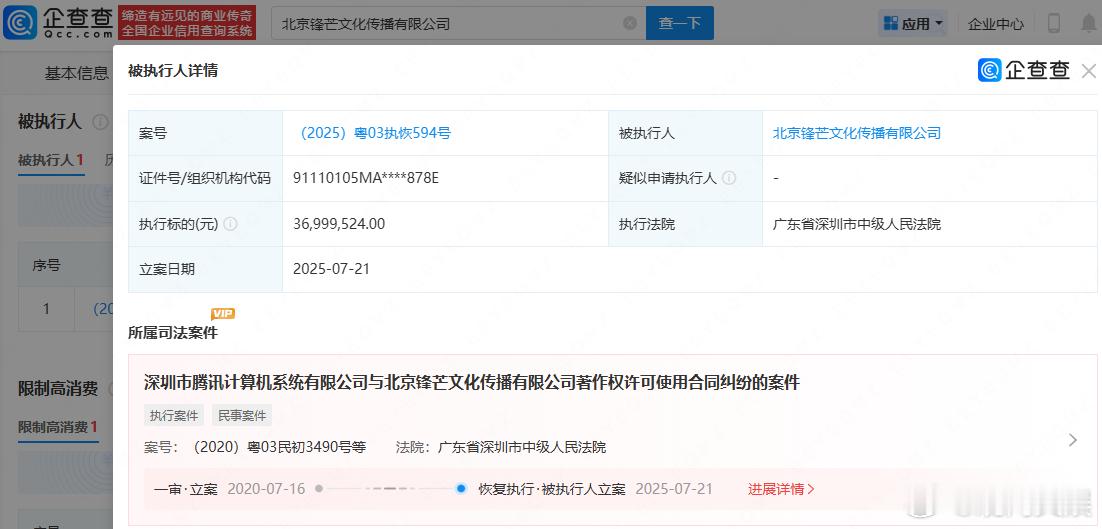Click the VIP badge above 所属司法案件
Viewport: 1102px width, 529px height.
tap(223, 314)
